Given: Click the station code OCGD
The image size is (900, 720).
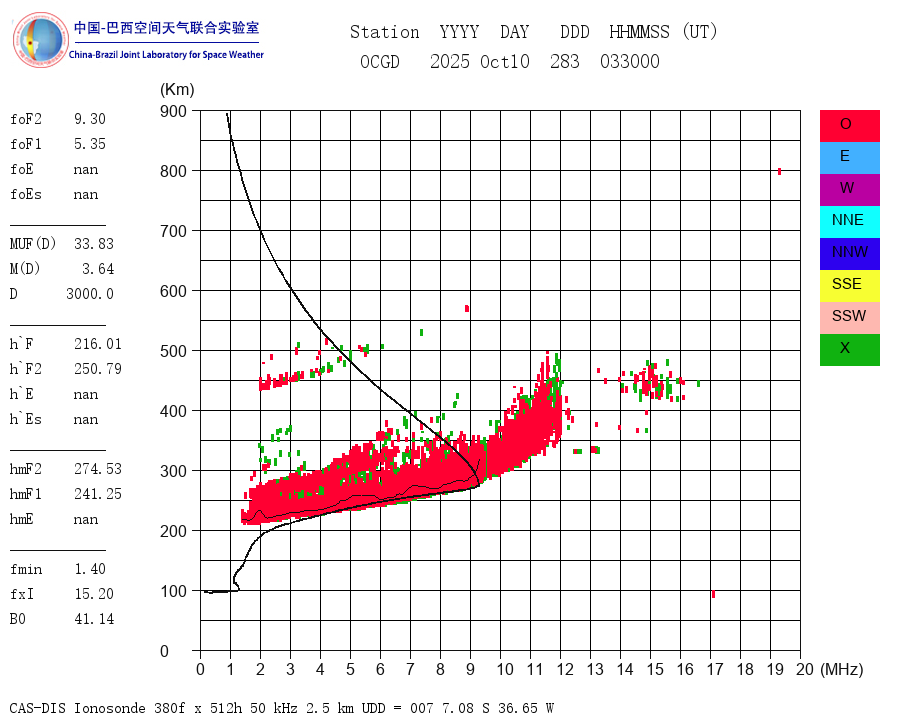Looking at the screenshot, I should pyautogui.click(x=379, y=61).
